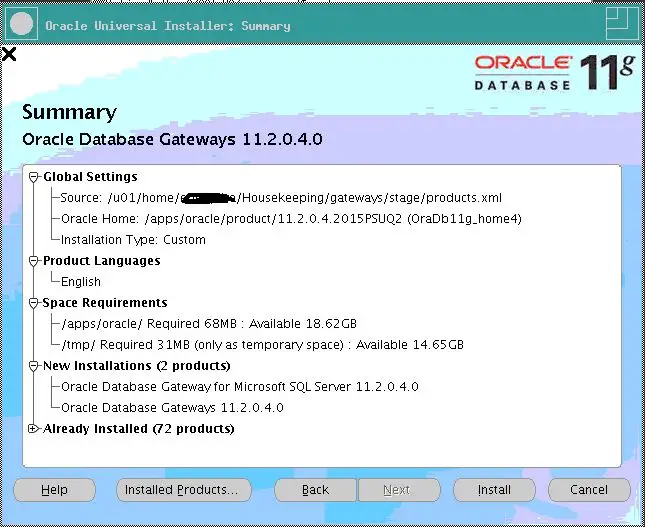Image resolution: width=645 pixels, height=527 pixels.
Task: Click the Help button
Action: coord(54,490)
